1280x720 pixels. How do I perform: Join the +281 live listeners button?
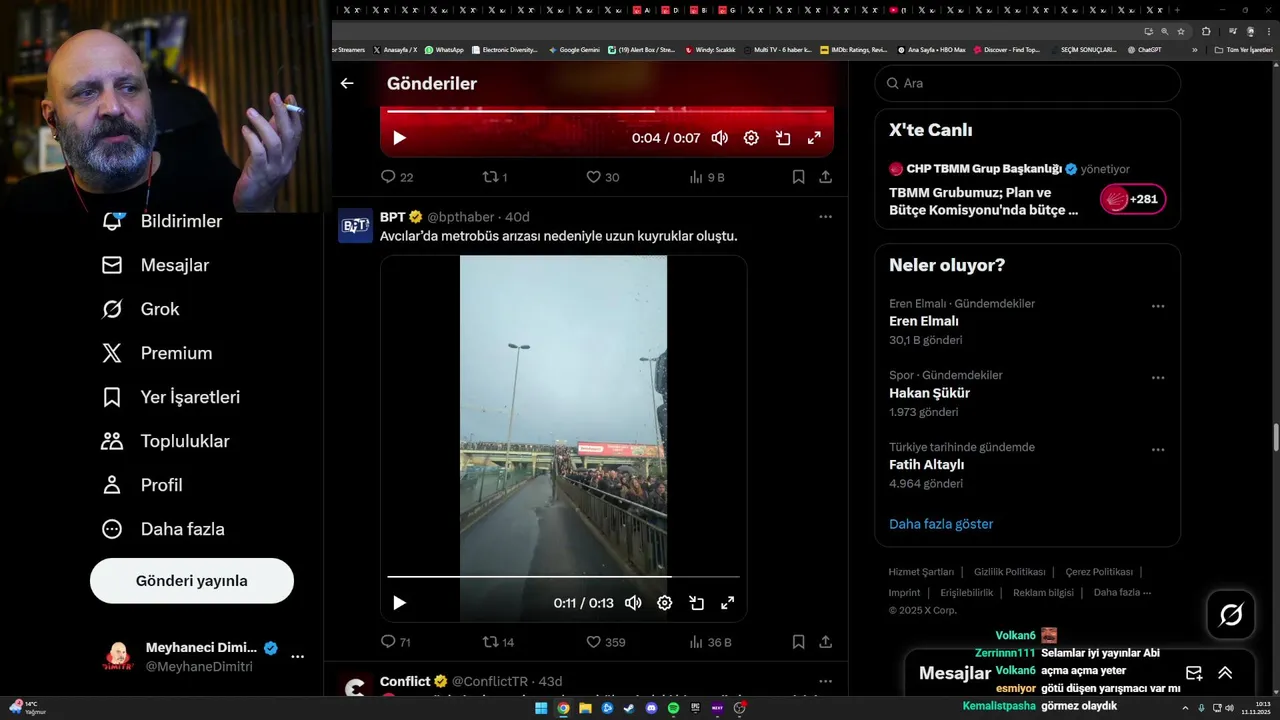[x=1133, y=199]
